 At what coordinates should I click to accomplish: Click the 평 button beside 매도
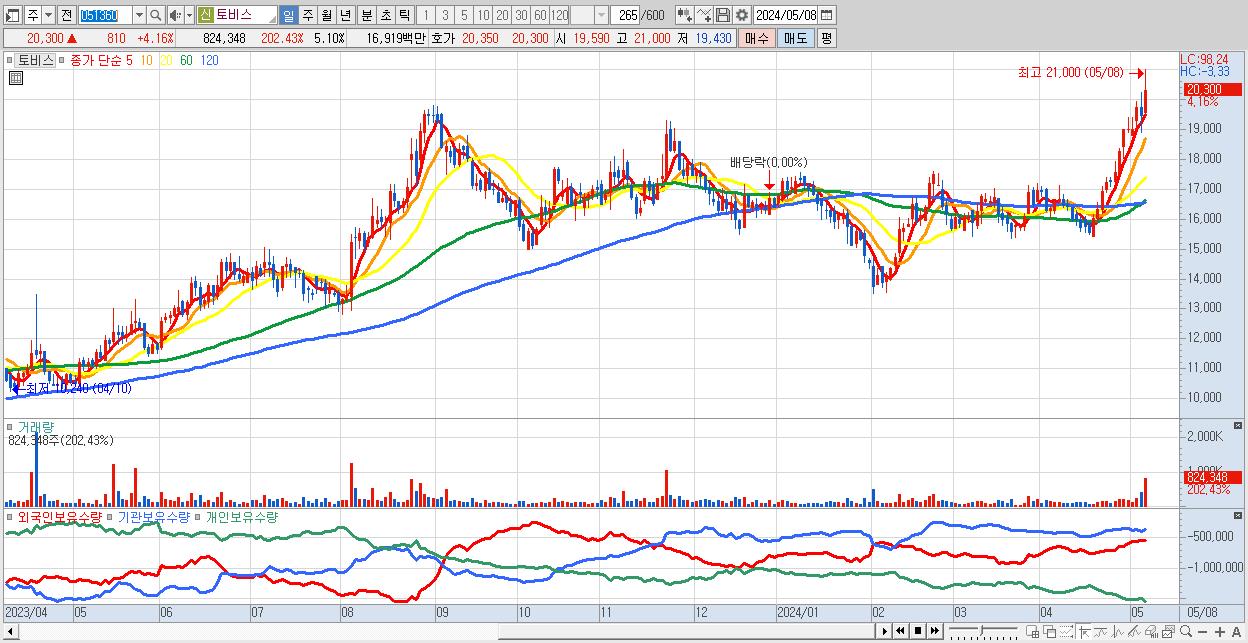[826, 38]
